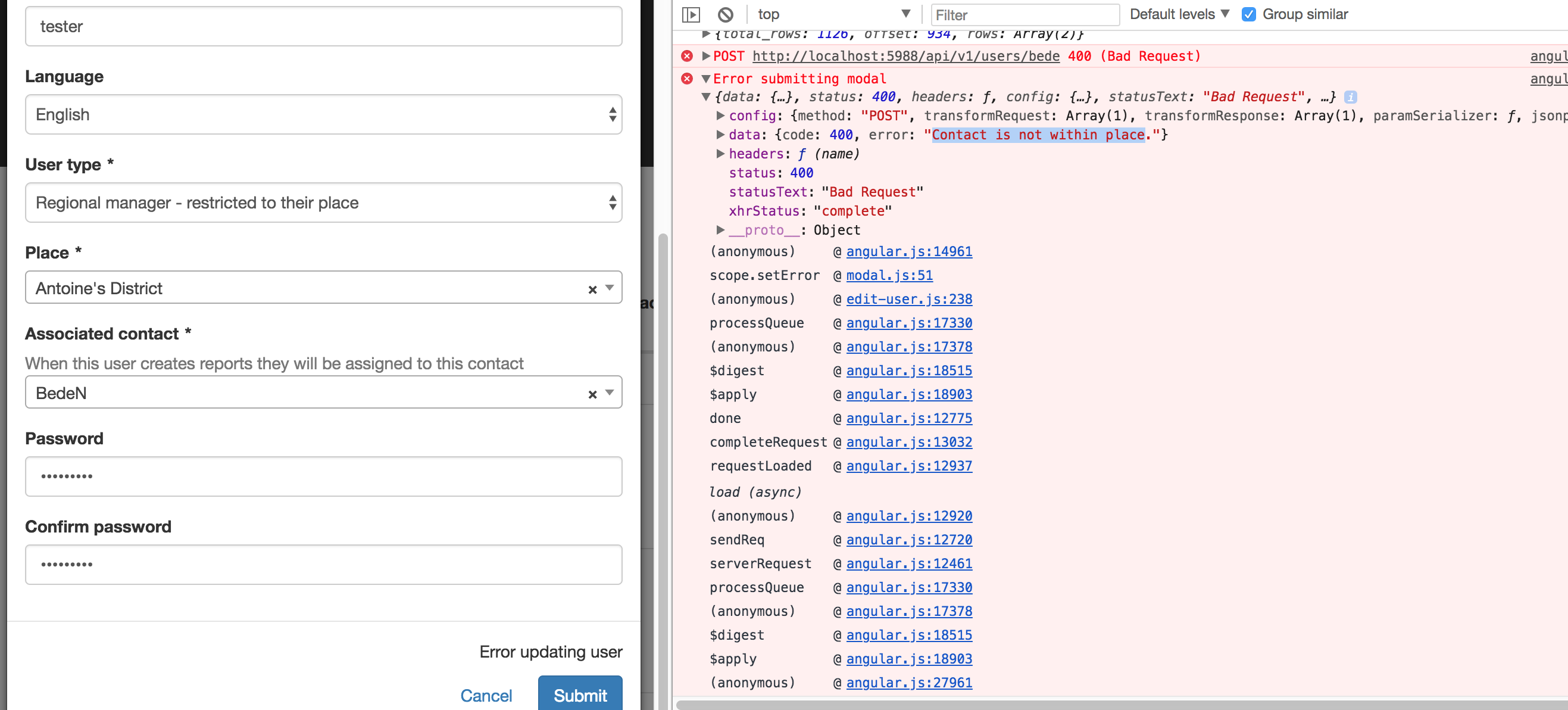Toggle the console sidebar panel icon

coord(691,14)
